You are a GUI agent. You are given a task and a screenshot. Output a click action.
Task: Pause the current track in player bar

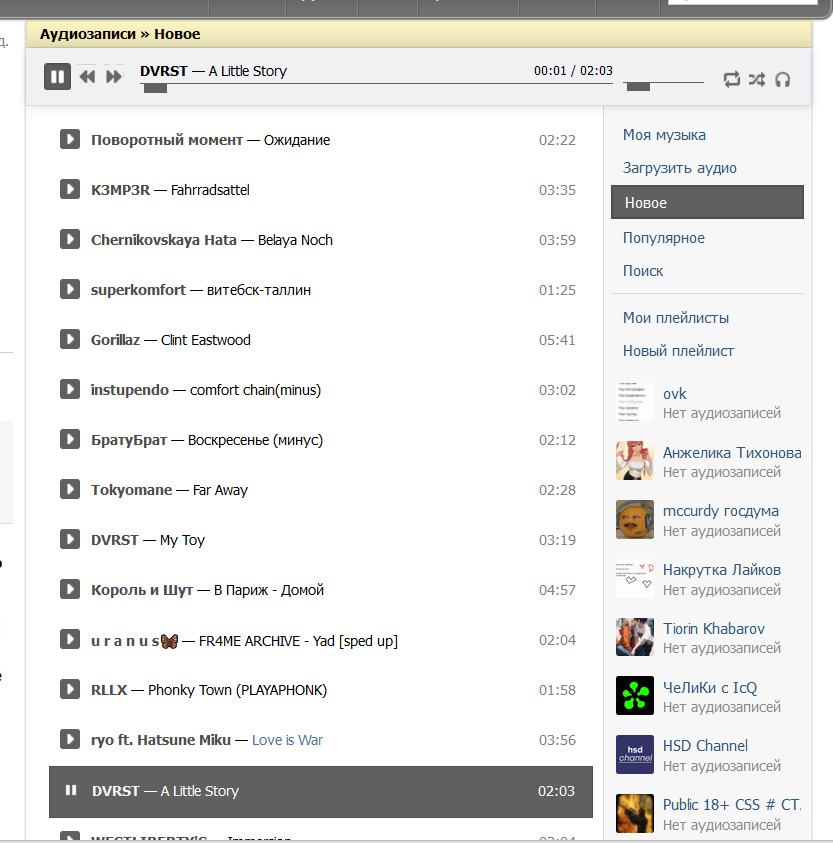click(57, 76)
